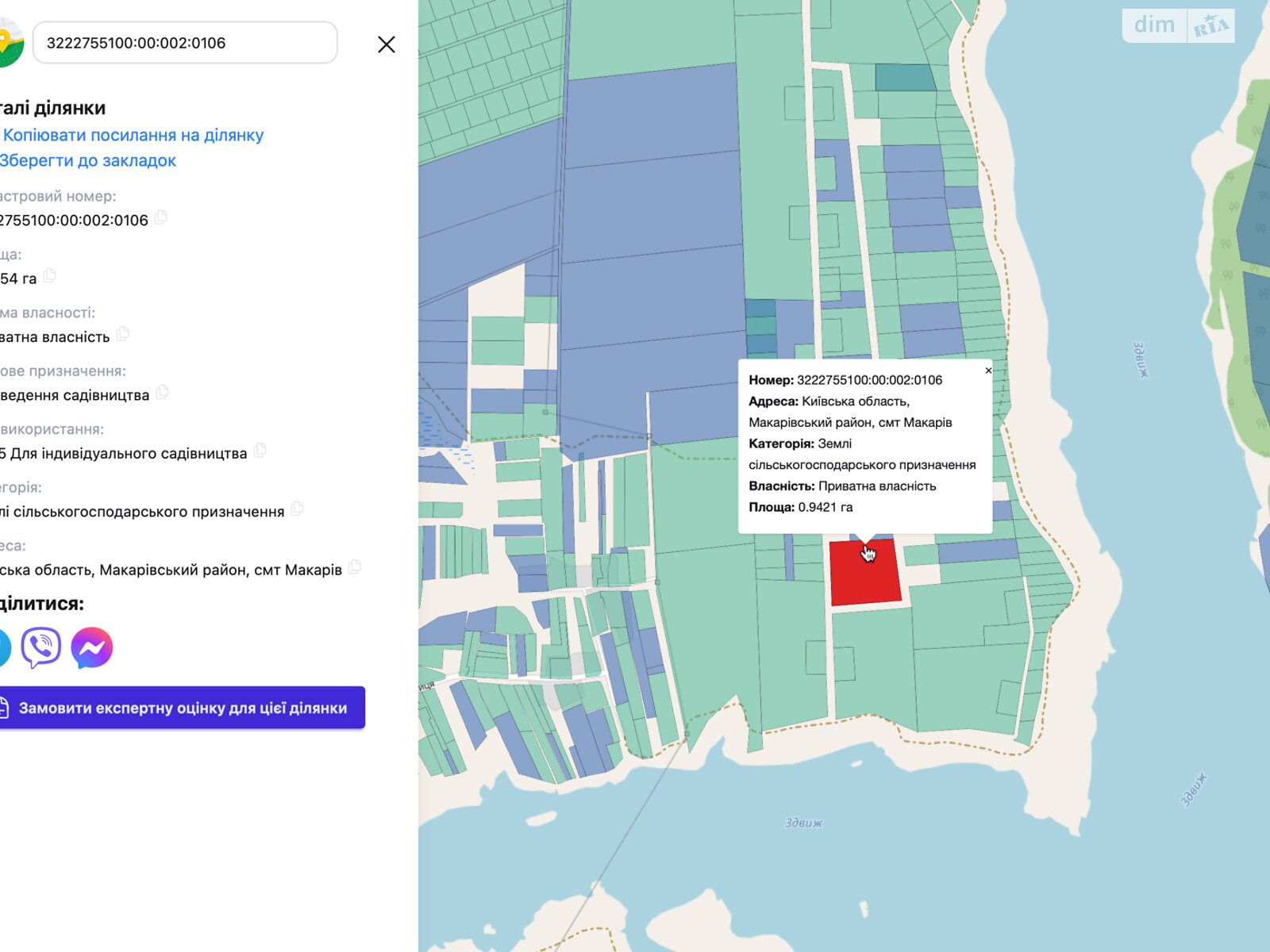Click 'Зберегти до закладок' to bookmark parcel

pos(87,160)
